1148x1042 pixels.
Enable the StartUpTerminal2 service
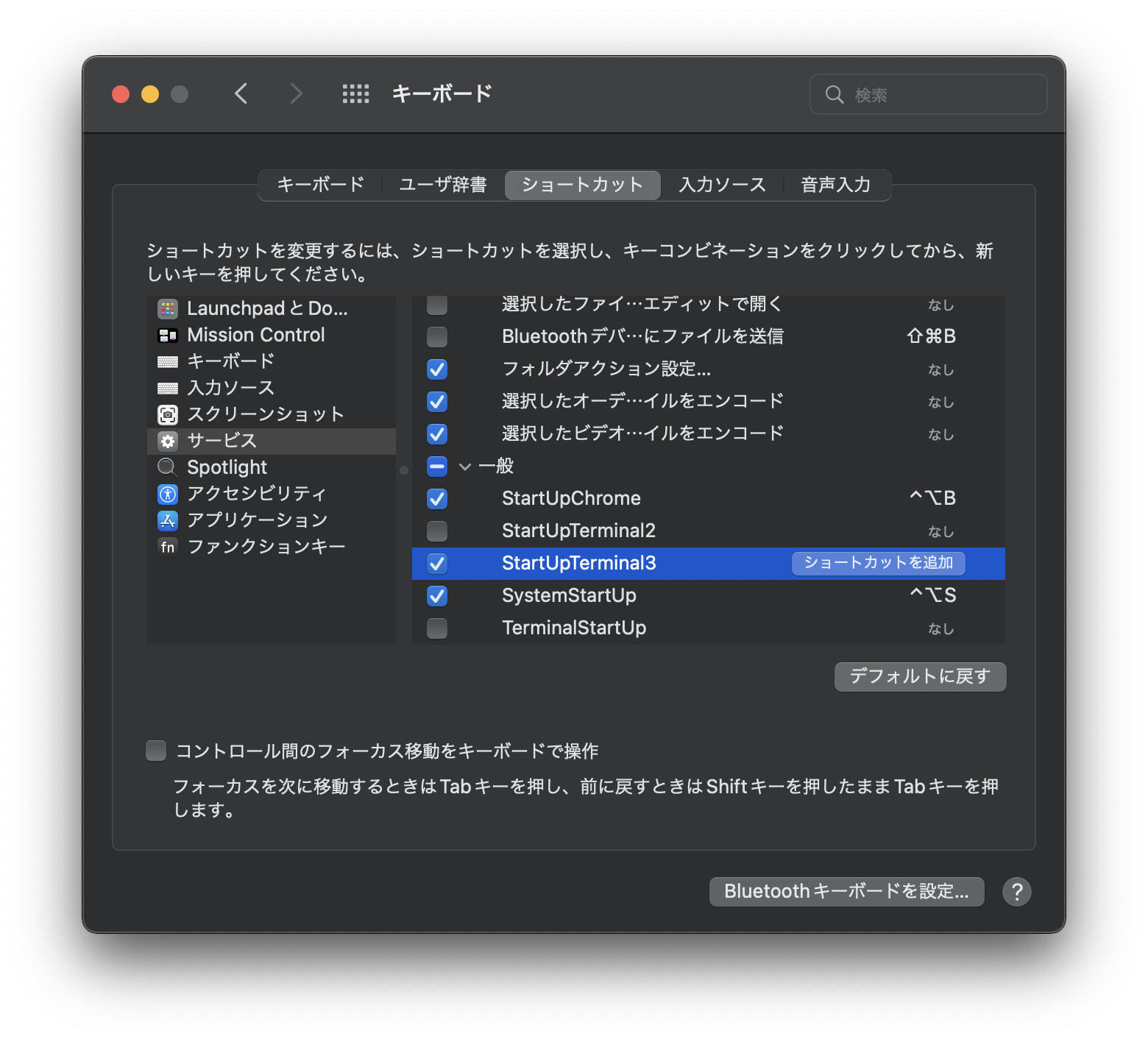[x=437, y=531]
